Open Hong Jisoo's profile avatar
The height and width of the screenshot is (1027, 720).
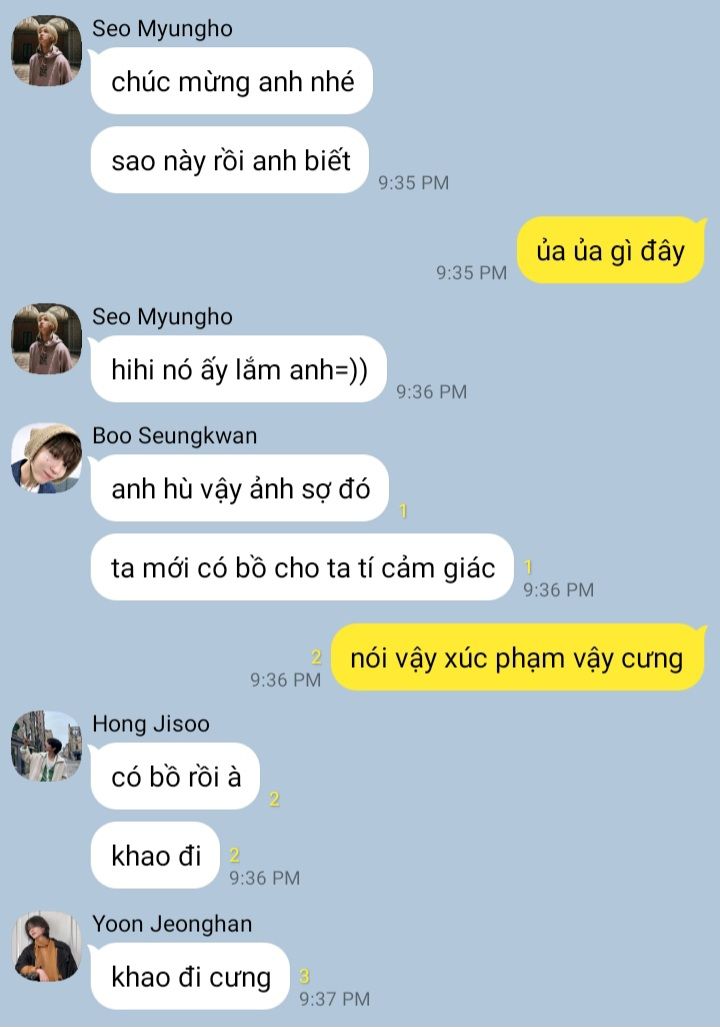[47, 746]
